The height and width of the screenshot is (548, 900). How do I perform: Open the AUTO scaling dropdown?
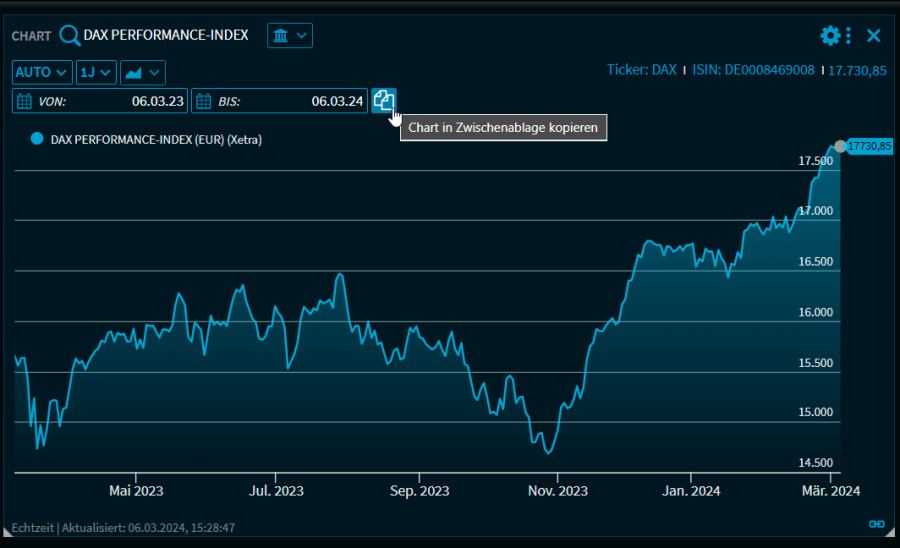pyautogui.click(x=42, y=72)
